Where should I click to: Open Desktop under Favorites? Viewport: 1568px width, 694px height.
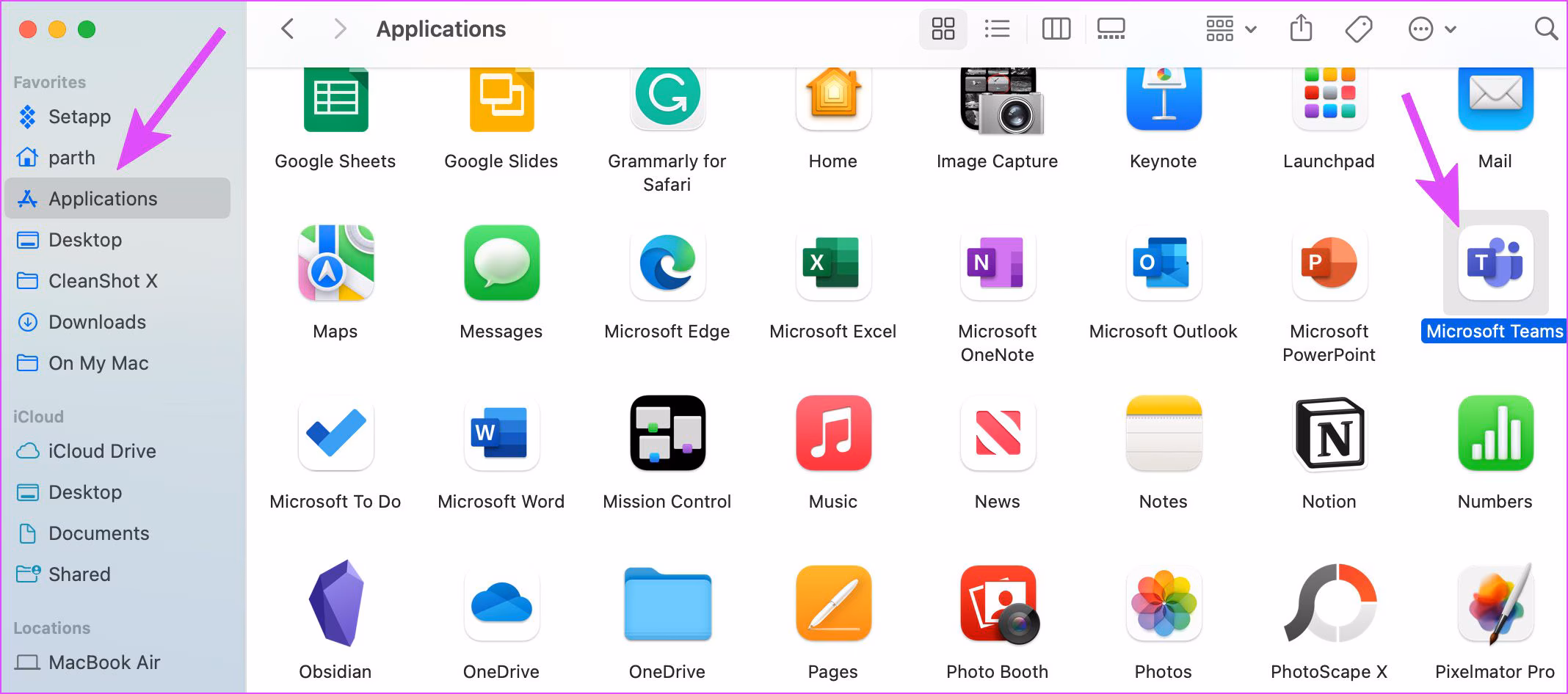click(117, 240)
